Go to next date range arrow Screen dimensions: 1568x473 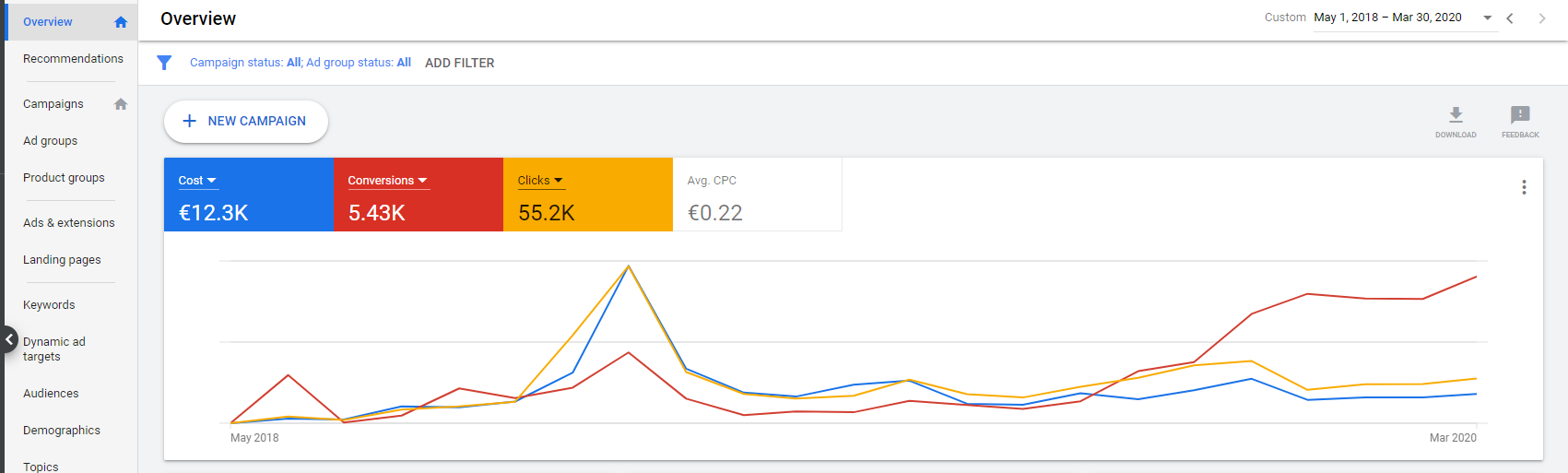point(1541,18)
